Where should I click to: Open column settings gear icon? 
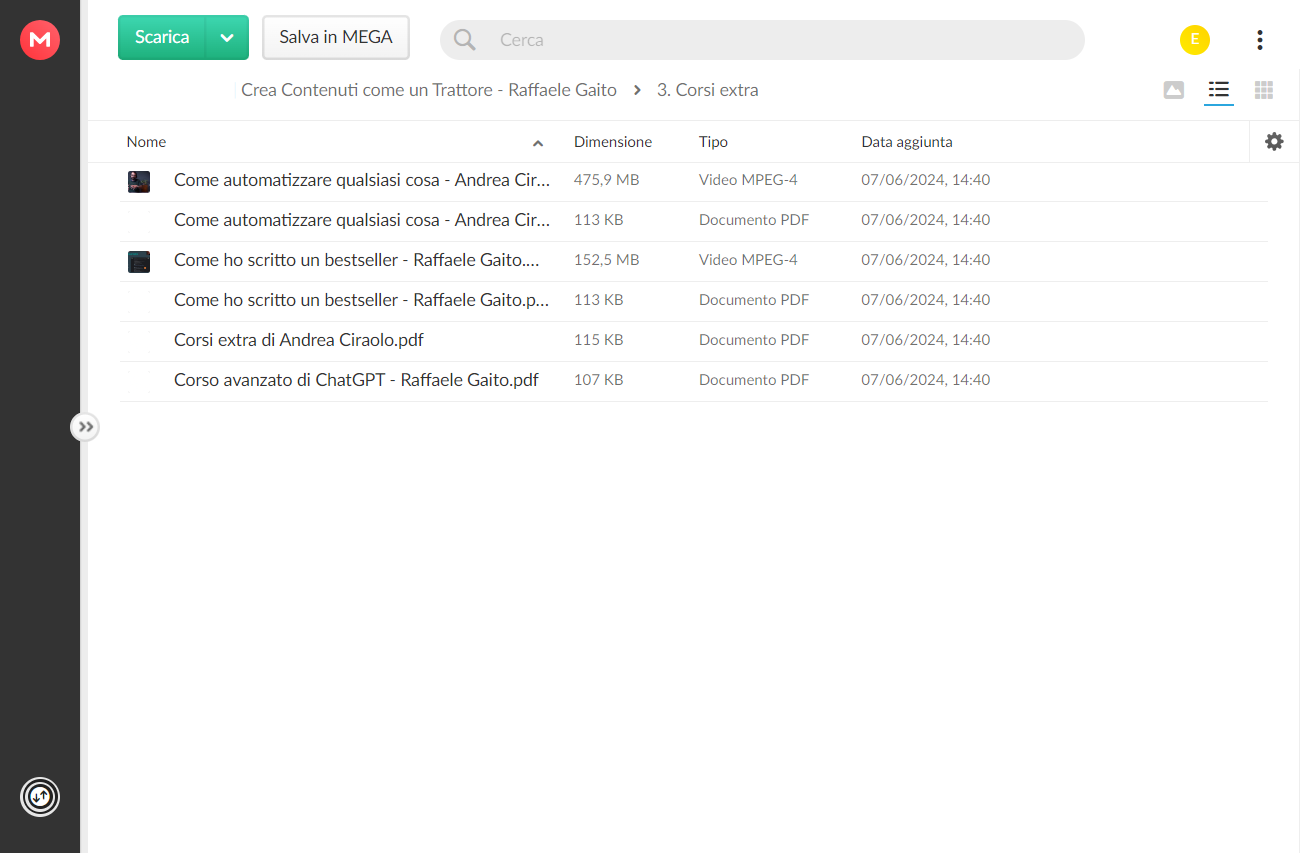[1274, 142]
